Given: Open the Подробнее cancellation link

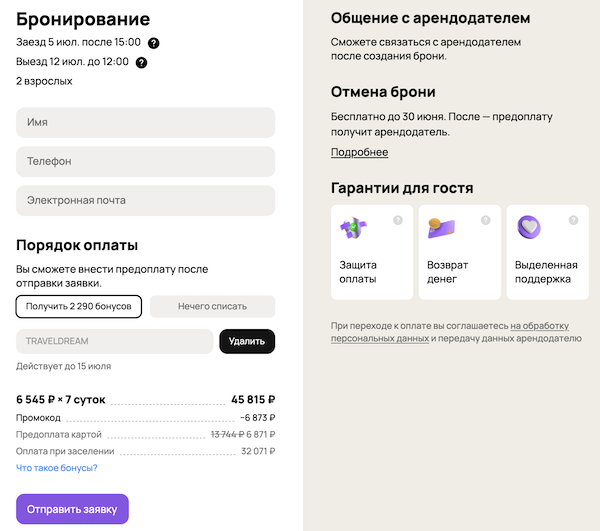Looking at the screenshot, I should (359, 153).
